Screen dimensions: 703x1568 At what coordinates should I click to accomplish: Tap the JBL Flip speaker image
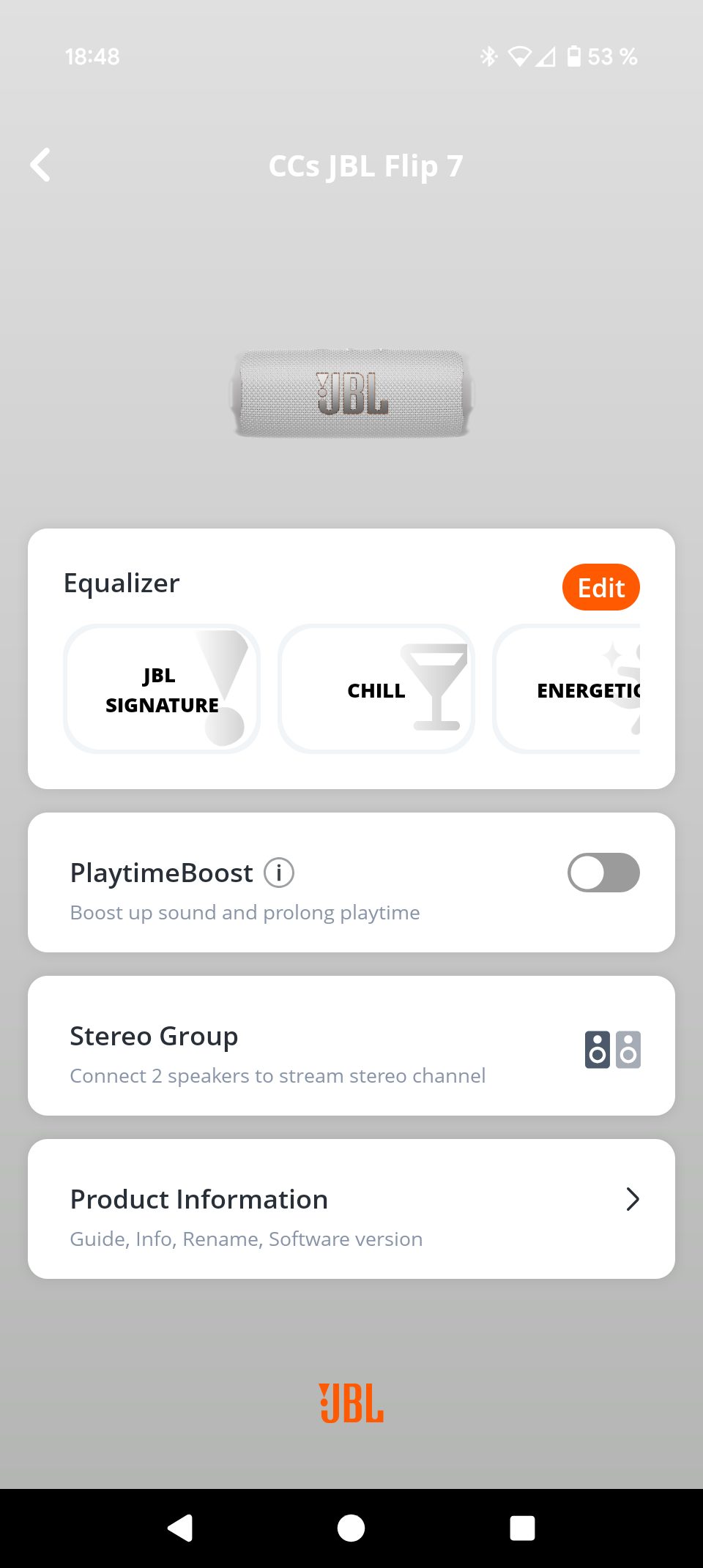click(351, 394)
